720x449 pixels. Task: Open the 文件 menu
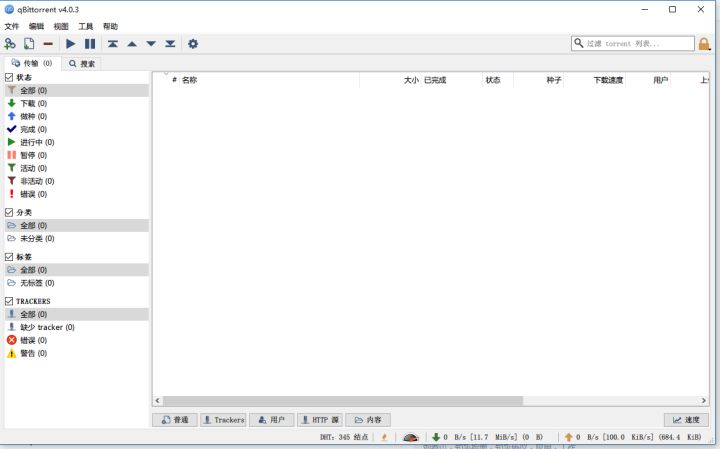(11, 26)
